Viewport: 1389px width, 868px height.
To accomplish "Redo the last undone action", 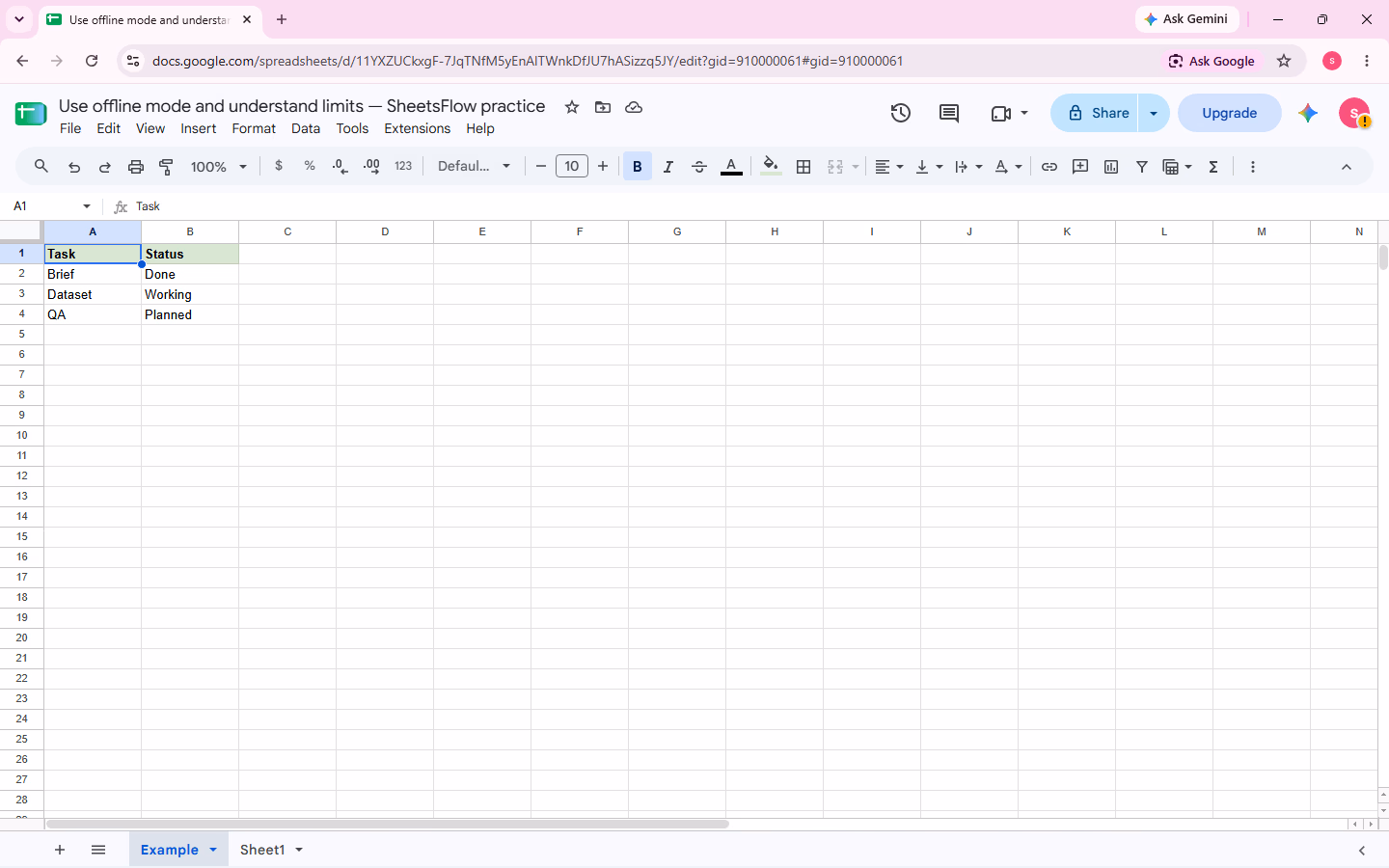I will click(x=105, y=167).
